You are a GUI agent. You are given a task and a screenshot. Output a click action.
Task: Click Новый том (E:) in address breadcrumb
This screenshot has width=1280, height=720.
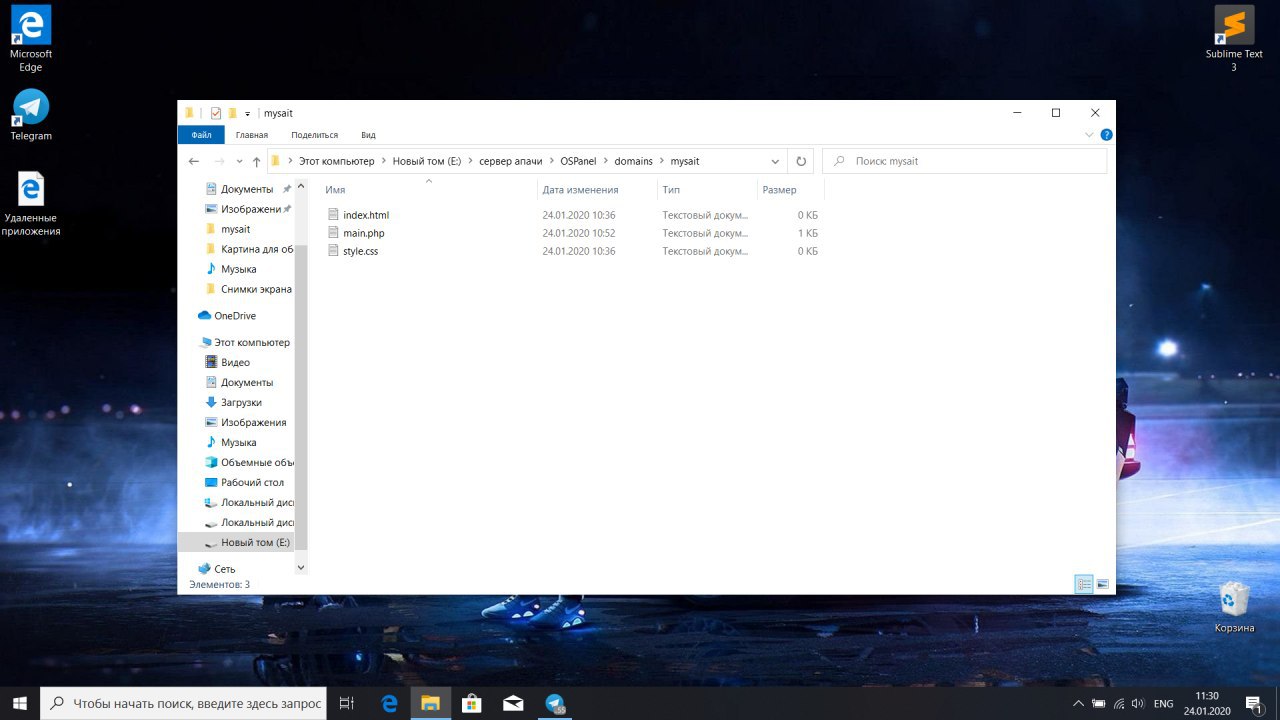(427, 161)
